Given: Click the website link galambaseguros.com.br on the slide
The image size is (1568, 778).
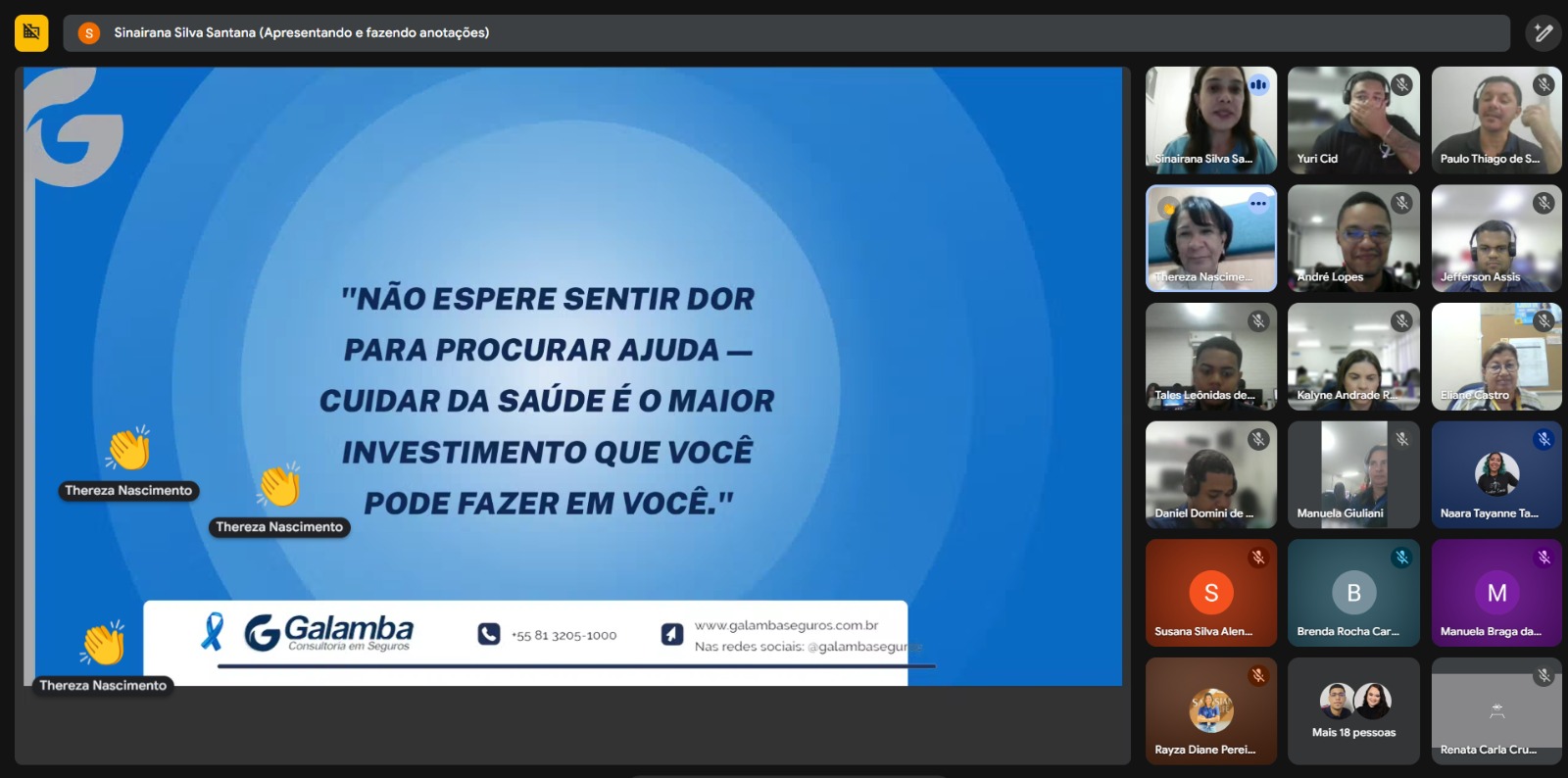Looking at the screenshot, I should [x=786, y=625].
